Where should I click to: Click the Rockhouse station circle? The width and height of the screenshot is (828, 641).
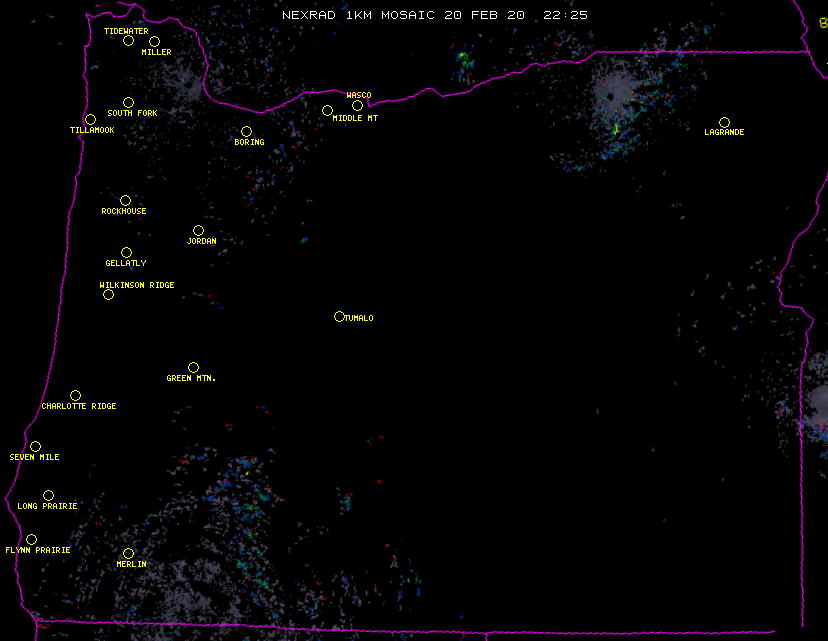click(125, 201)
